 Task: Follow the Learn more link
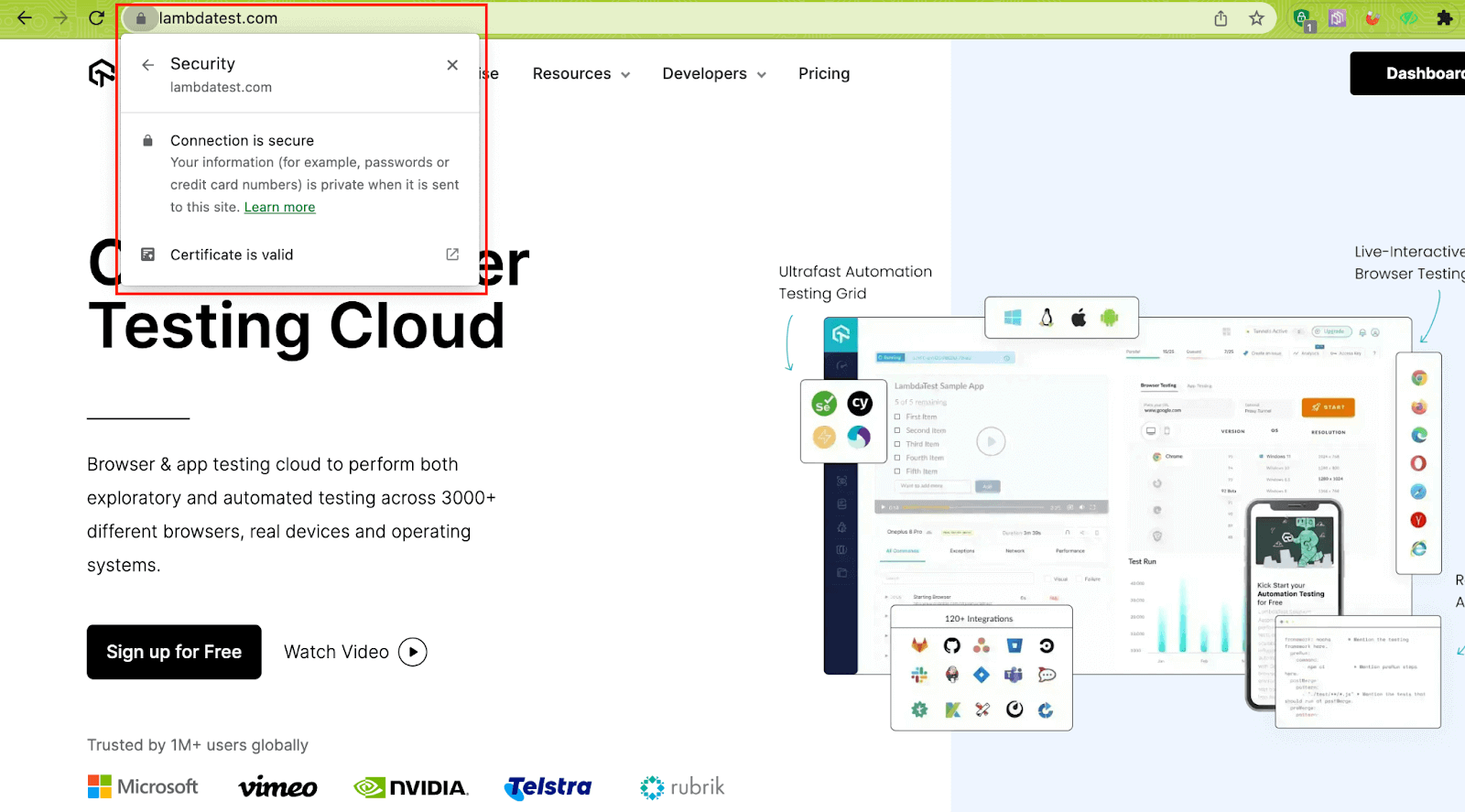(279, 208)
